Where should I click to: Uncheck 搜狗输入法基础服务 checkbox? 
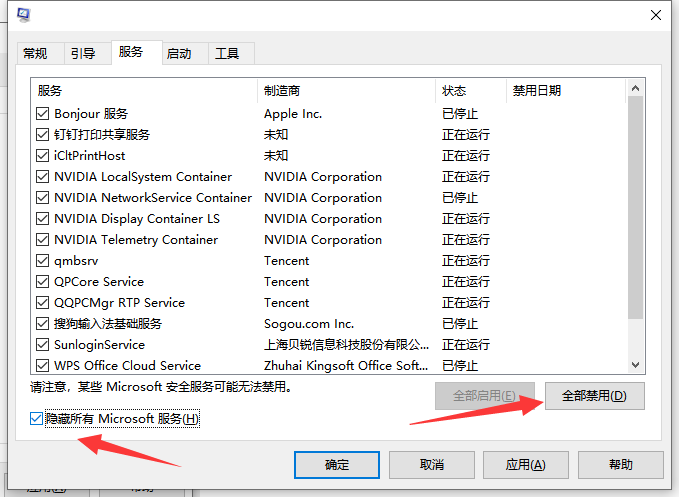pyautogui.click(x=42, y=323)
